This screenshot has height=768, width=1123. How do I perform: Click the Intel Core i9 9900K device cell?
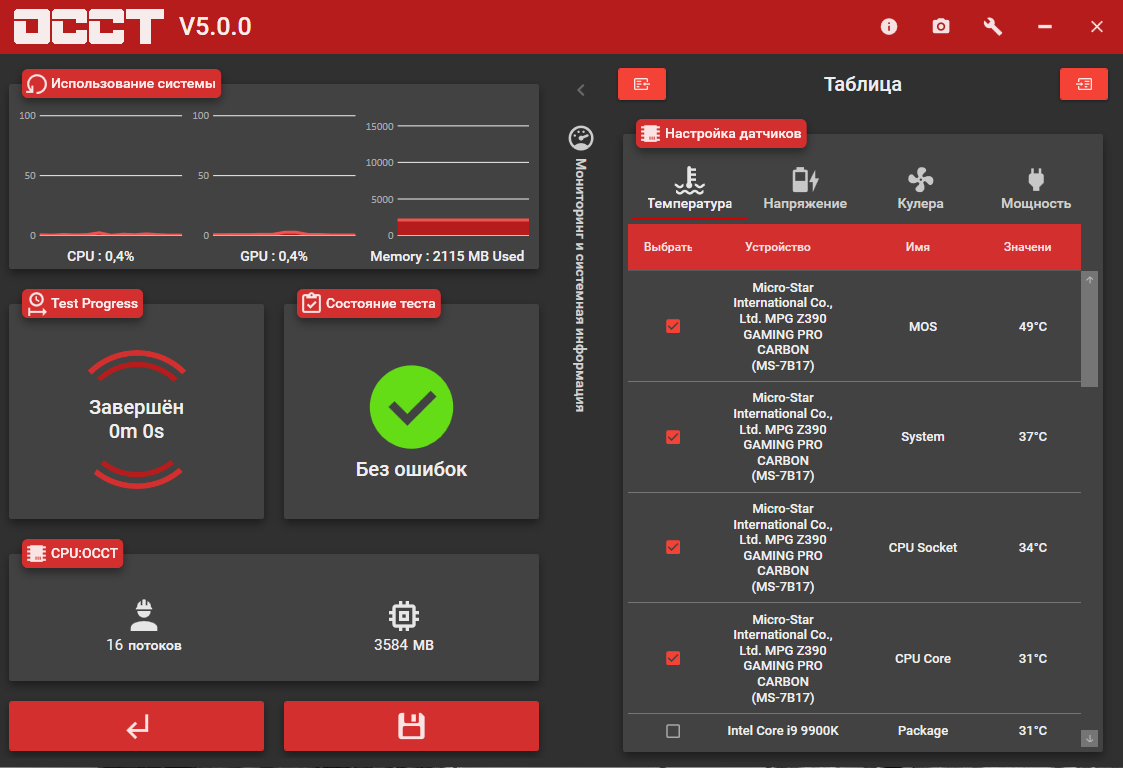pos(783,731)
